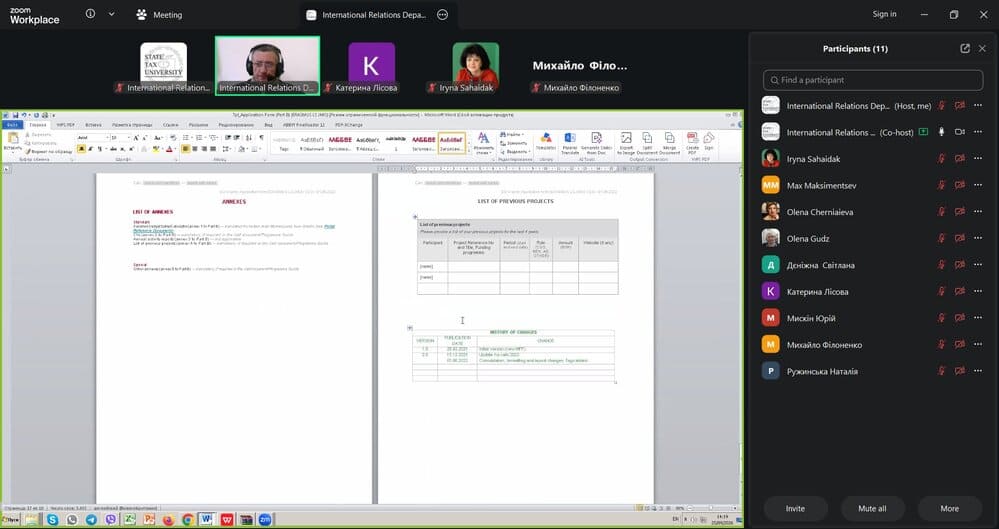999x529 pixels.
Task: Open Skype from the shared taskbar
Action: (x=52, y=519)
